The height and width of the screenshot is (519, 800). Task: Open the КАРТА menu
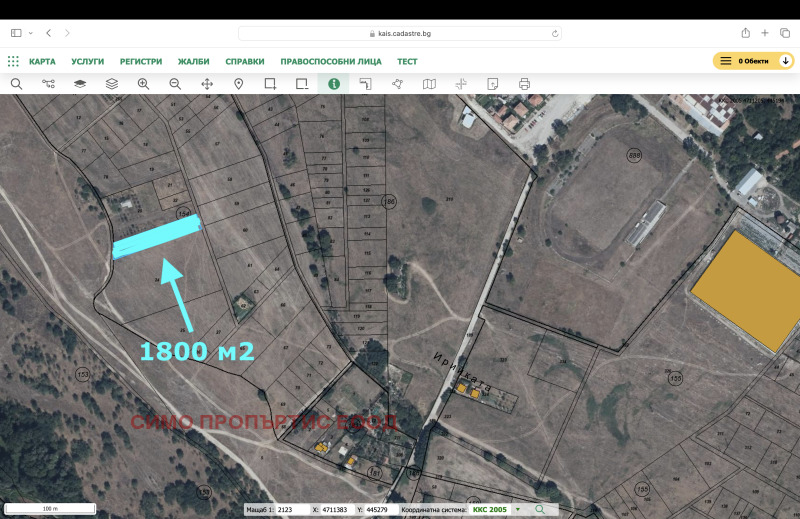click(x=42, y=61)
